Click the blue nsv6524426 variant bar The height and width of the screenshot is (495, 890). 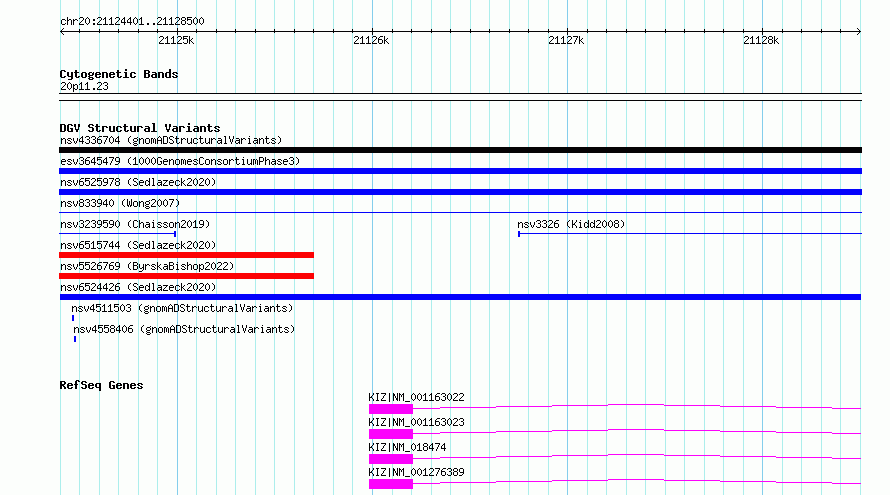[460, 297]
